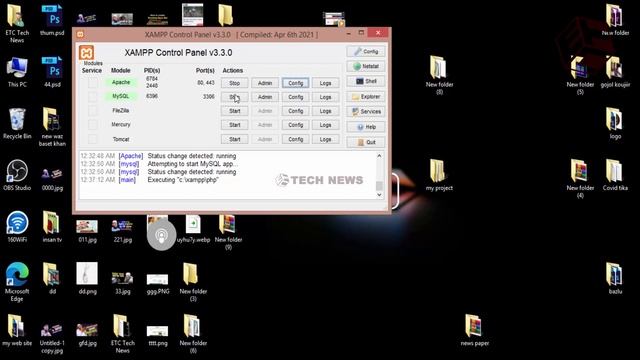
Task: Open FileZilla Config menu
Action: click(296, 111)
